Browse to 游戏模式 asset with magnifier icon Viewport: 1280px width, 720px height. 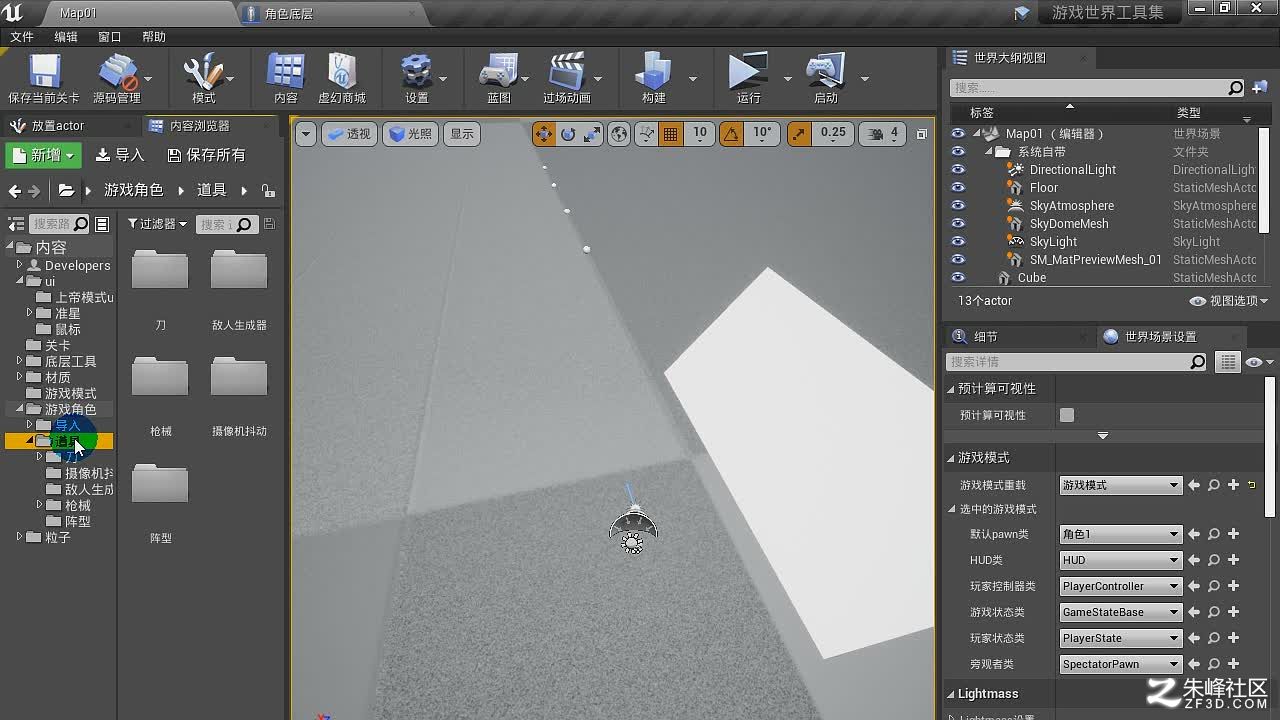pyautogui.click(x=1213, y=485)
